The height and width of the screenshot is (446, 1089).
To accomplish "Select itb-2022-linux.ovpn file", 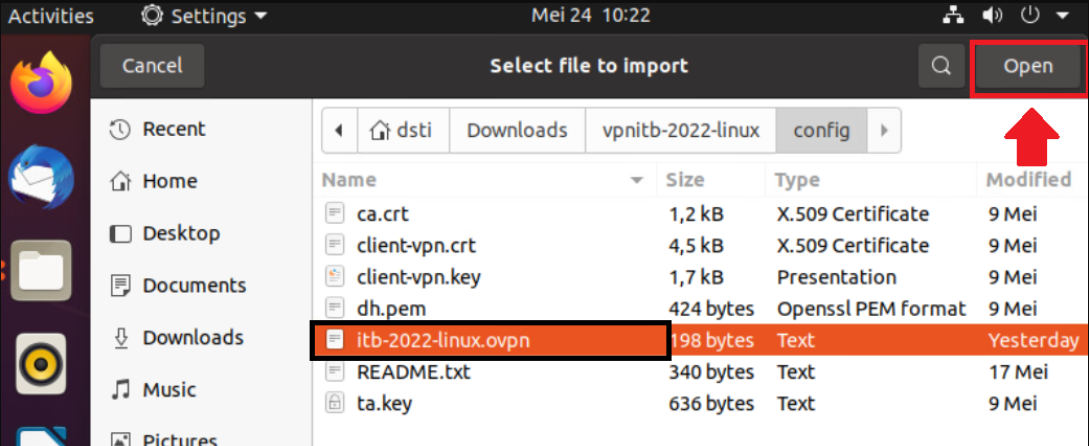I will 443,341.
